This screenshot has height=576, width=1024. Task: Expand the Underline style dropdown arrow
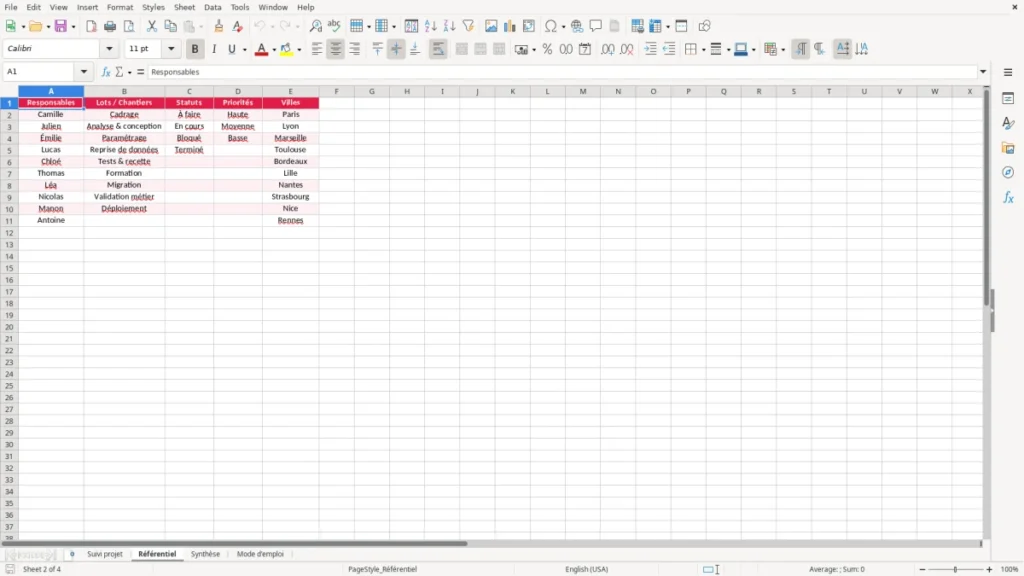(x=244, y=50)
